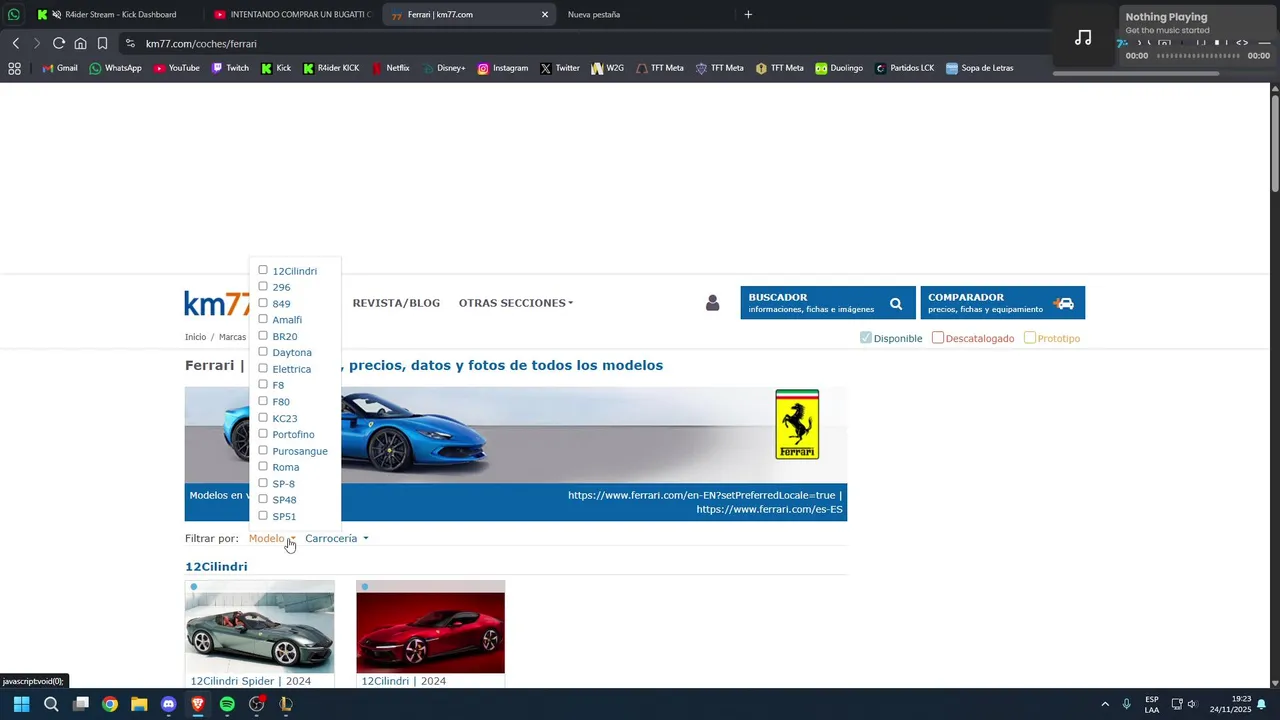The width and height of the screenshot is (1280, 720).
Task: Check the 12Cilindri model filter
Action: [x=263, y=270]
